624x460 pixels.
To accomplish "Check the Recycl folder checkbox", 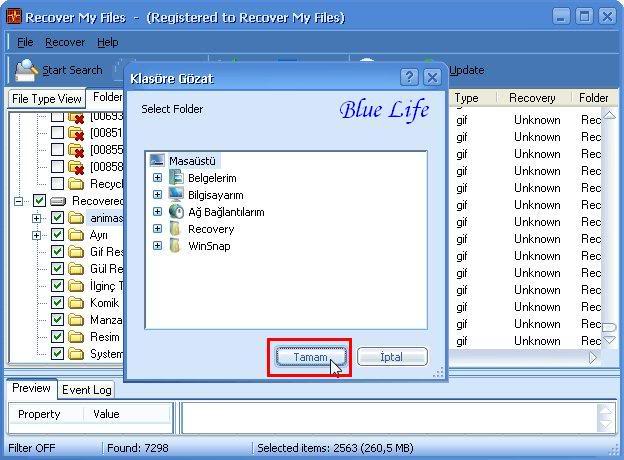I will pos(57,183).
